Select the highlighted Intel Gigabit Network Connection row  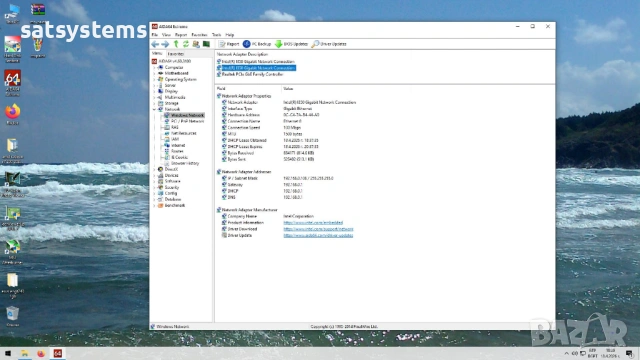pos(256,68)
